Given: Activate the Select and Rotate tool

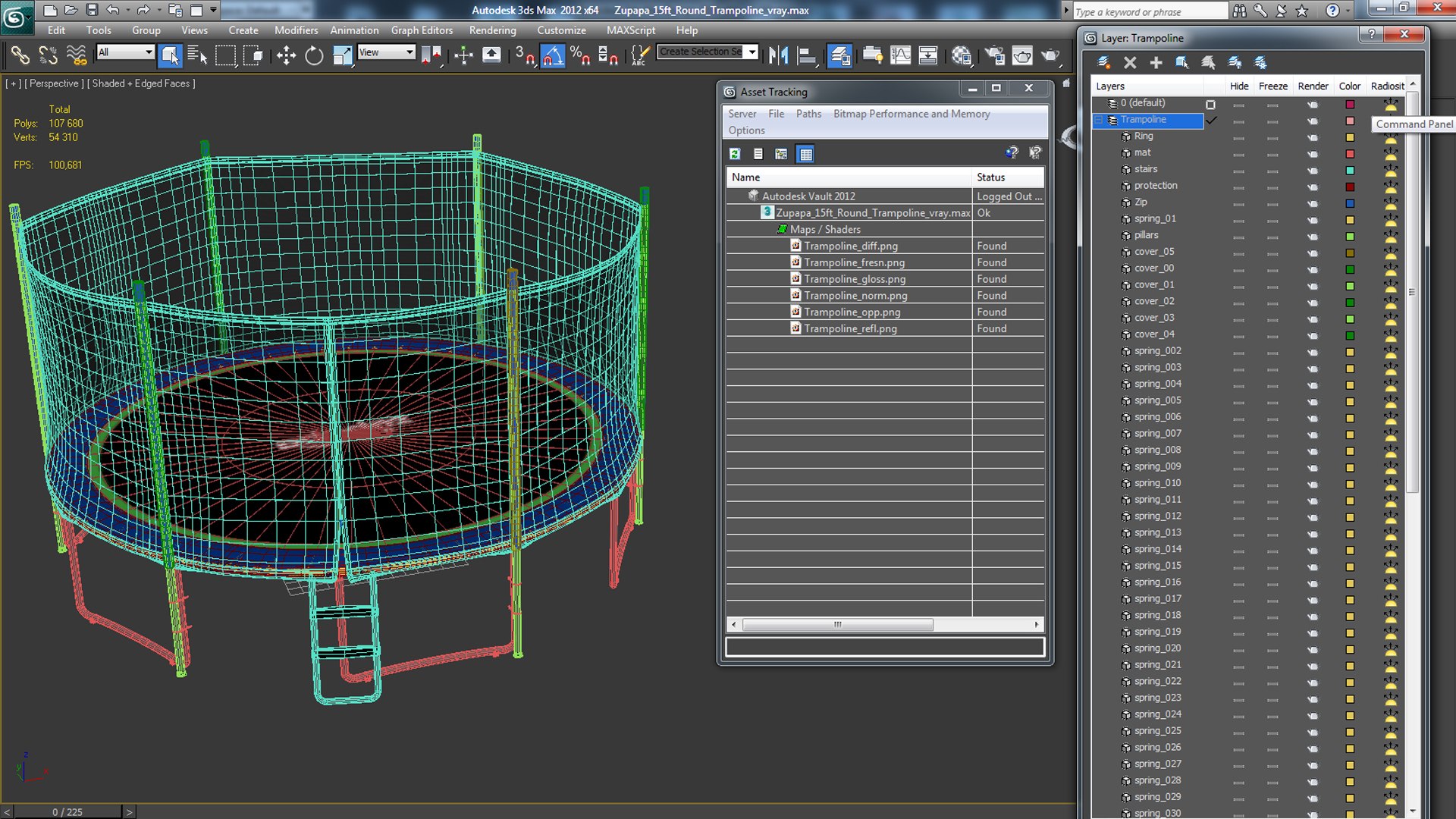Looking at the screenshot, I should [x=314, y=55].
